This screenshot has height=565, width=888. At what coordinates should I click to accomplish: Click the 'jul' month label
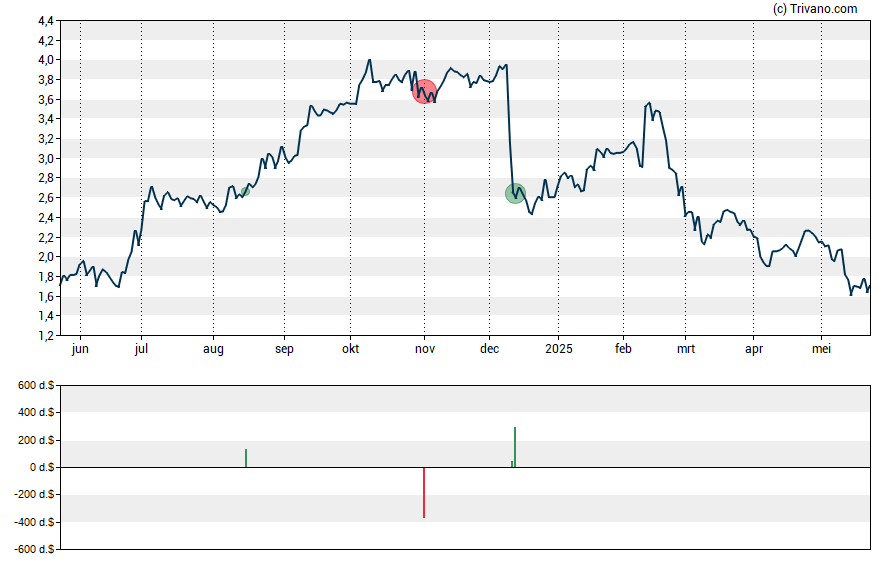141,349
